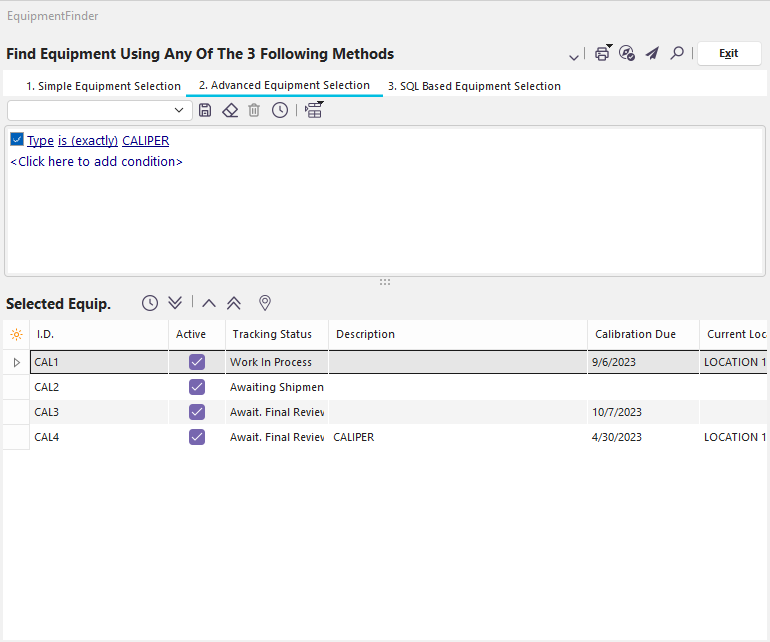The image size is (770, 642).
Task: Click the 'Click here to add condition' link
Action: (x=96, y=161)
